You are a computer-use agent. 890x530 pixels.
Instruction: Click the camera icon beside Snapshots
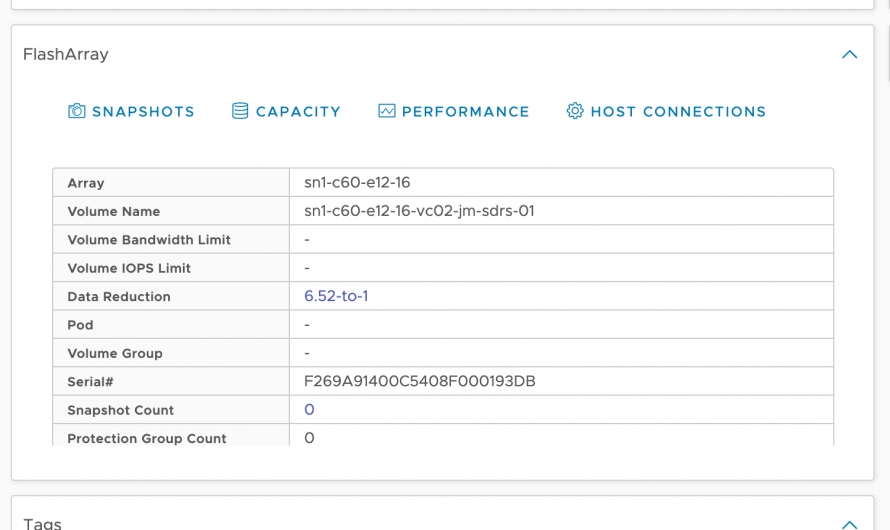pyautogui.click(x=77, y=111)
